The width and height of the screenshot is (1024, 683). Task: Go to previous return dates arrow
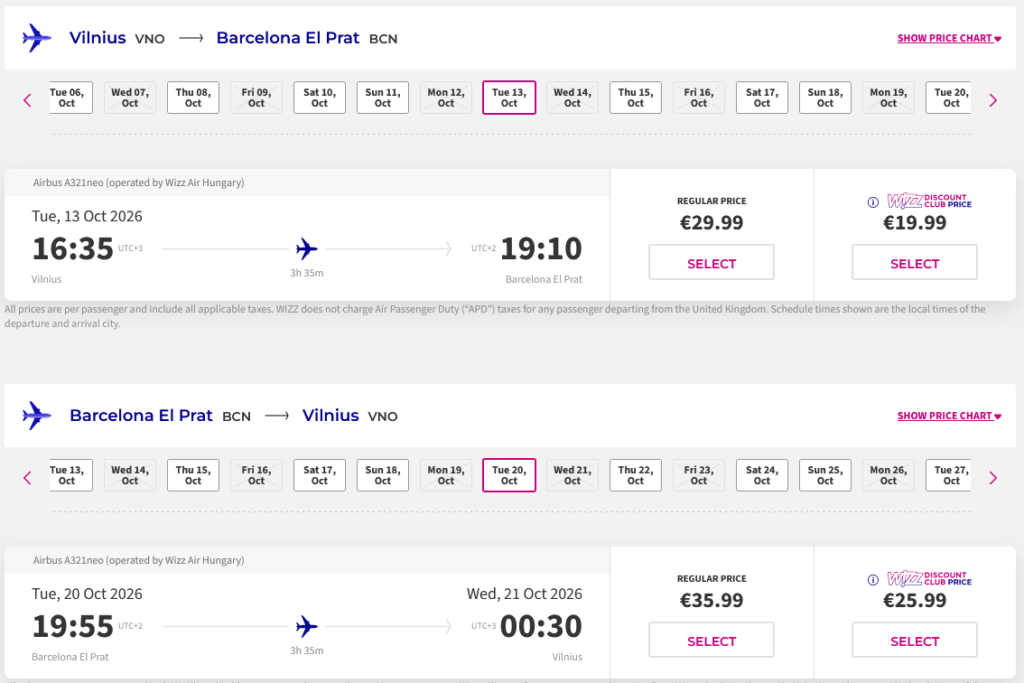[x=27, y=478]
